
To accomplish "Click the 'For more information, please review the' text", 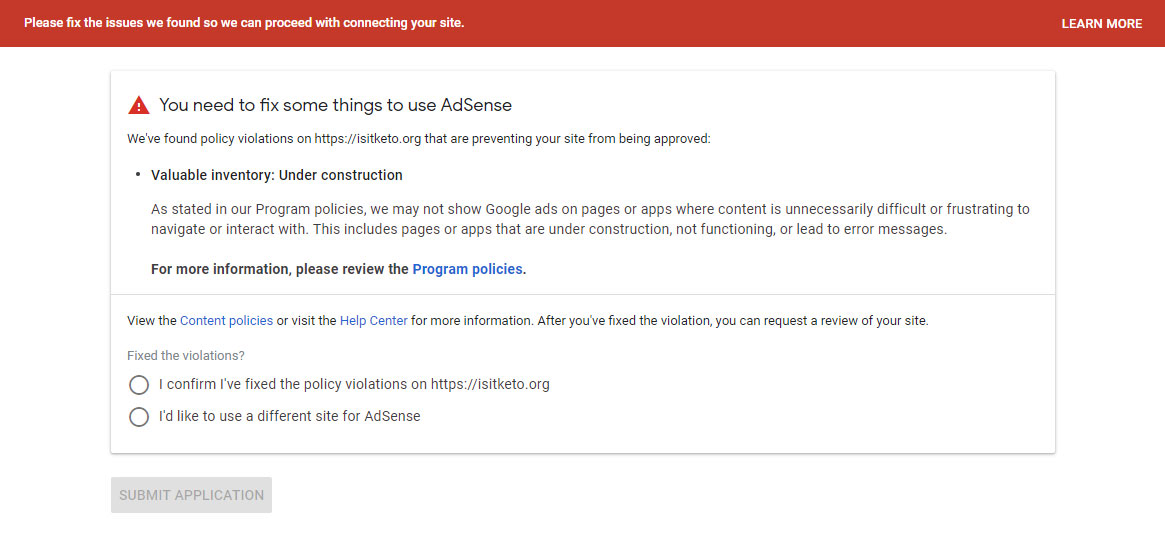I will pos(280,269).
